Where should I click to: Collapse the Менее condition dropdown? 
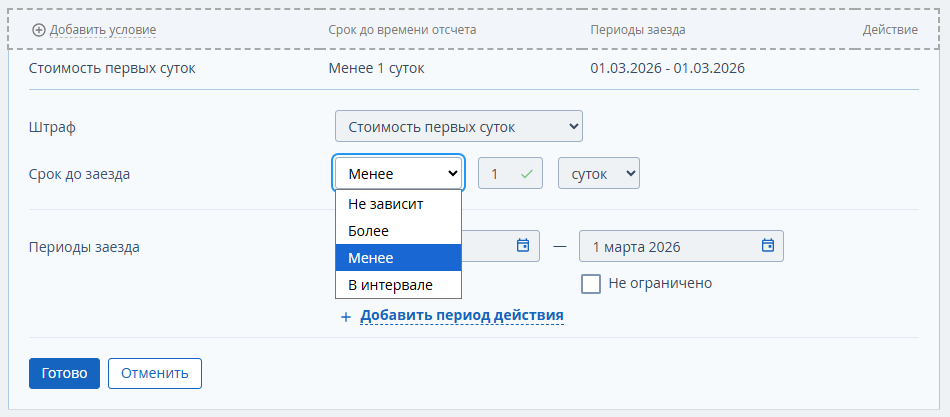(x=398, y=174)
